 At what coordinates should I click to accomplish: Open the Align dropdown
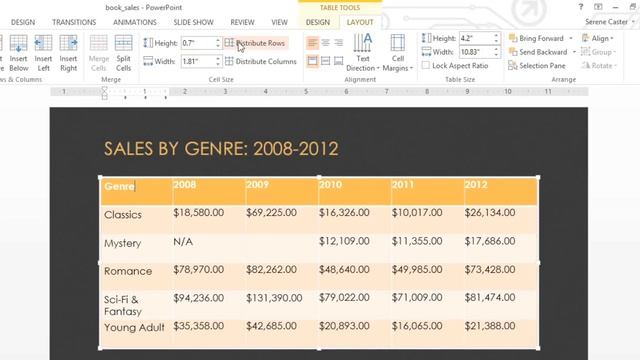tap(598, 38)
